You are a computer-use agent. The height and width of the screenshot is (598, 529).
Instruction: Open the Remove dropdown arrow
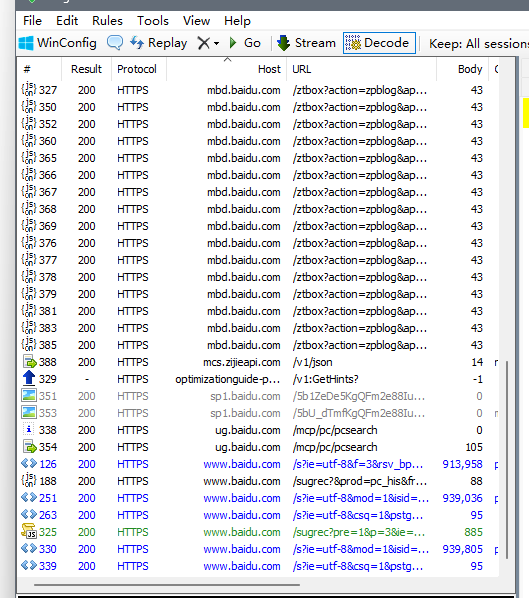click(216, 43)
